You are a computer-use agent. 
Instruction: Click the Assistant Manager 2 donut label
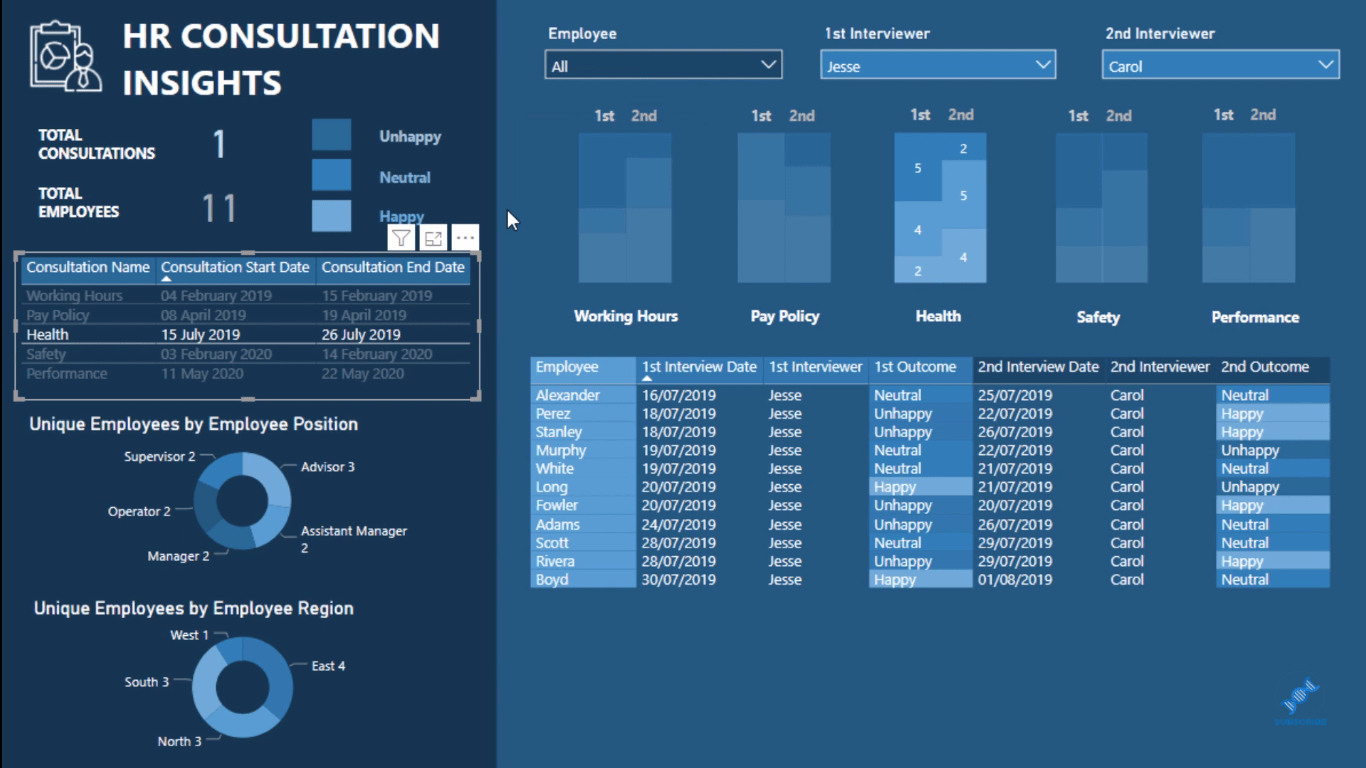[x=354, y=539]
